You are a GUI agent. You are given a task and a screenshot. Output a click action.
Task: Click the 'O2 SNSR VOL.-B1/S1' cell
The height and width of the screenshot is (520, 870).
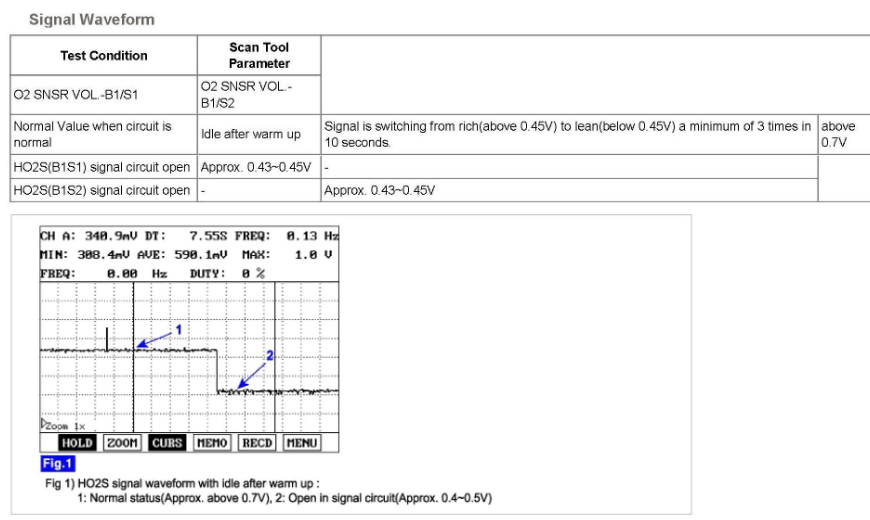pos(104,95)
